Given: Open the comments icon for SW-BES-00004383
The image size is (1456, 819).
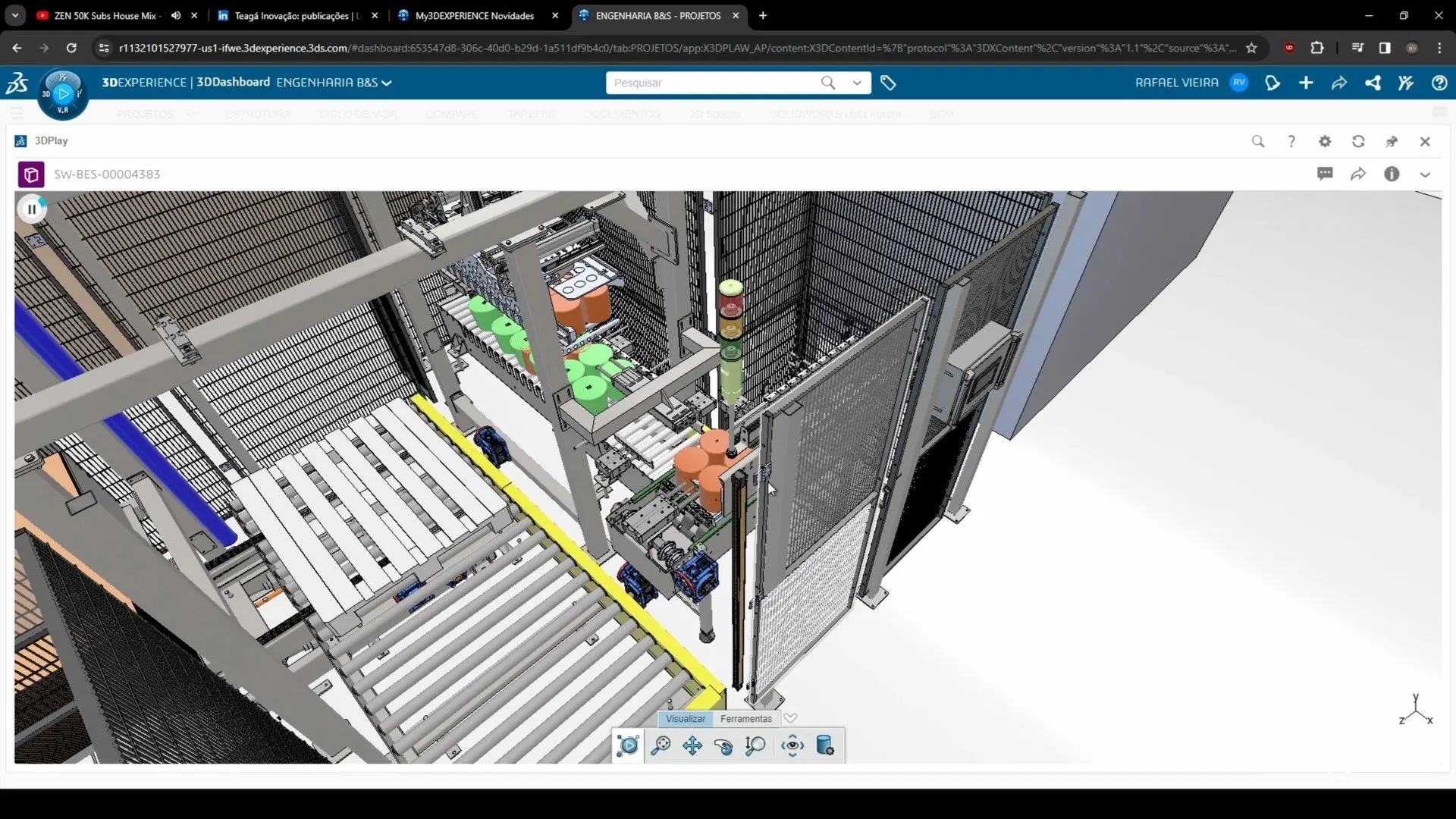Looking at the screenshot, I should tap(1326, 174).
